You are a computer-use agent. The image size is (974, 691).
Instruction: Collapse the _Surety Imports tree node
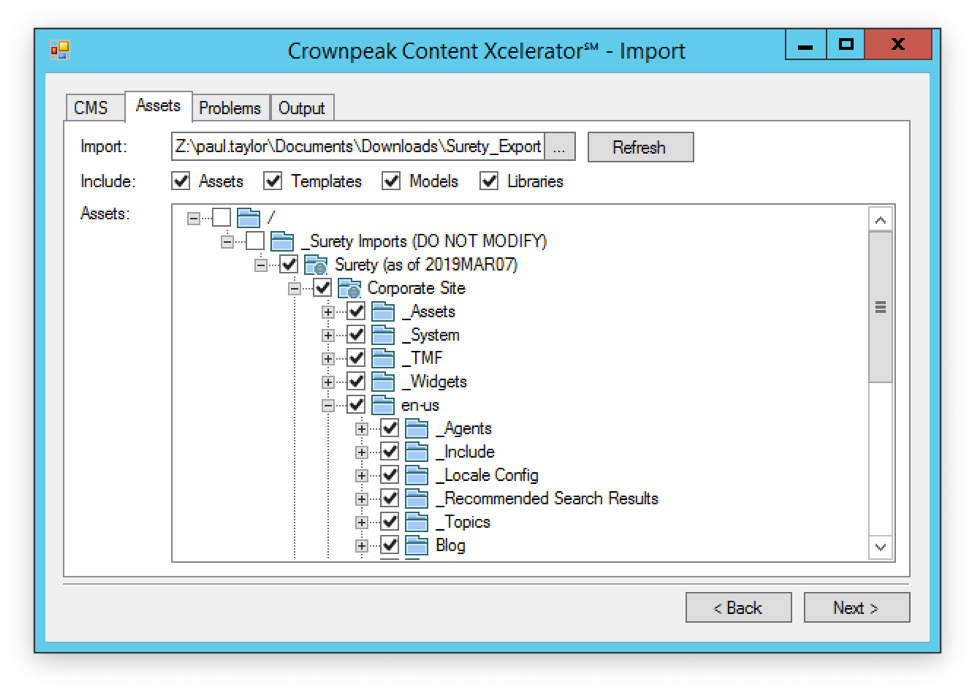click(227, 242)
